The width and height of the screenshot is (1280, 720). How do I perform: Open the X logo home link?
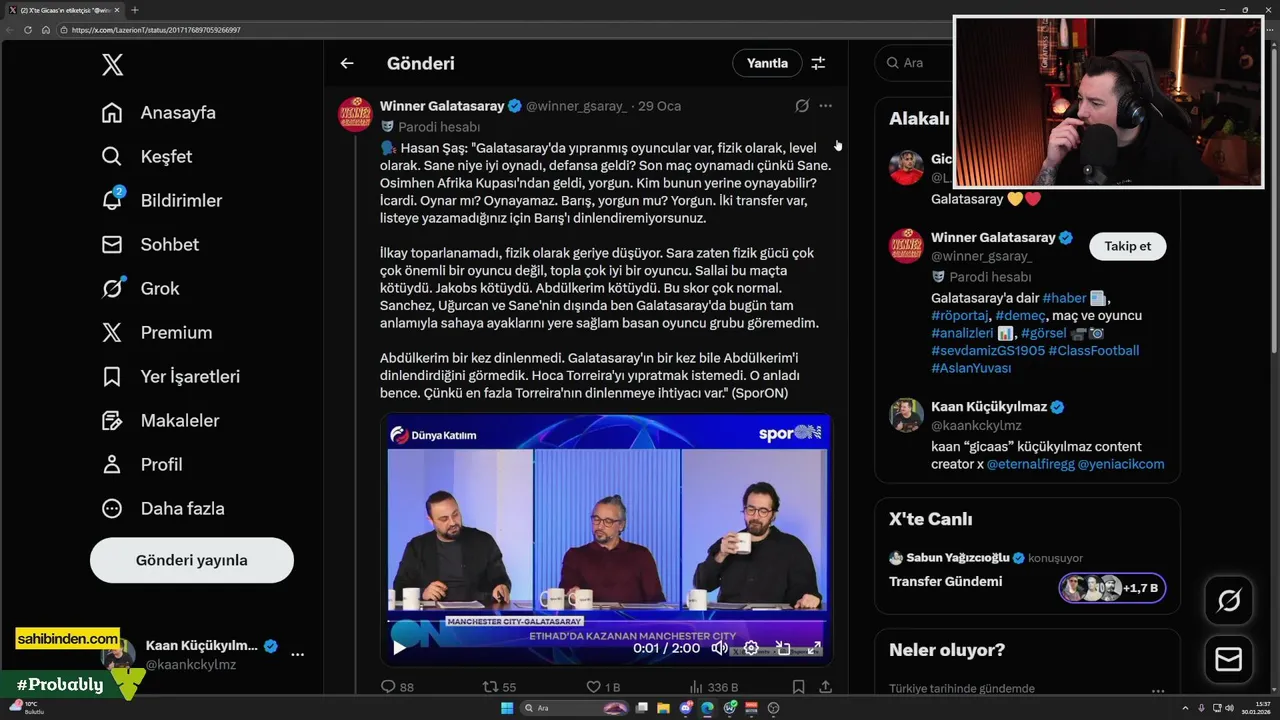pyautogui.click(x=112, y=65)
